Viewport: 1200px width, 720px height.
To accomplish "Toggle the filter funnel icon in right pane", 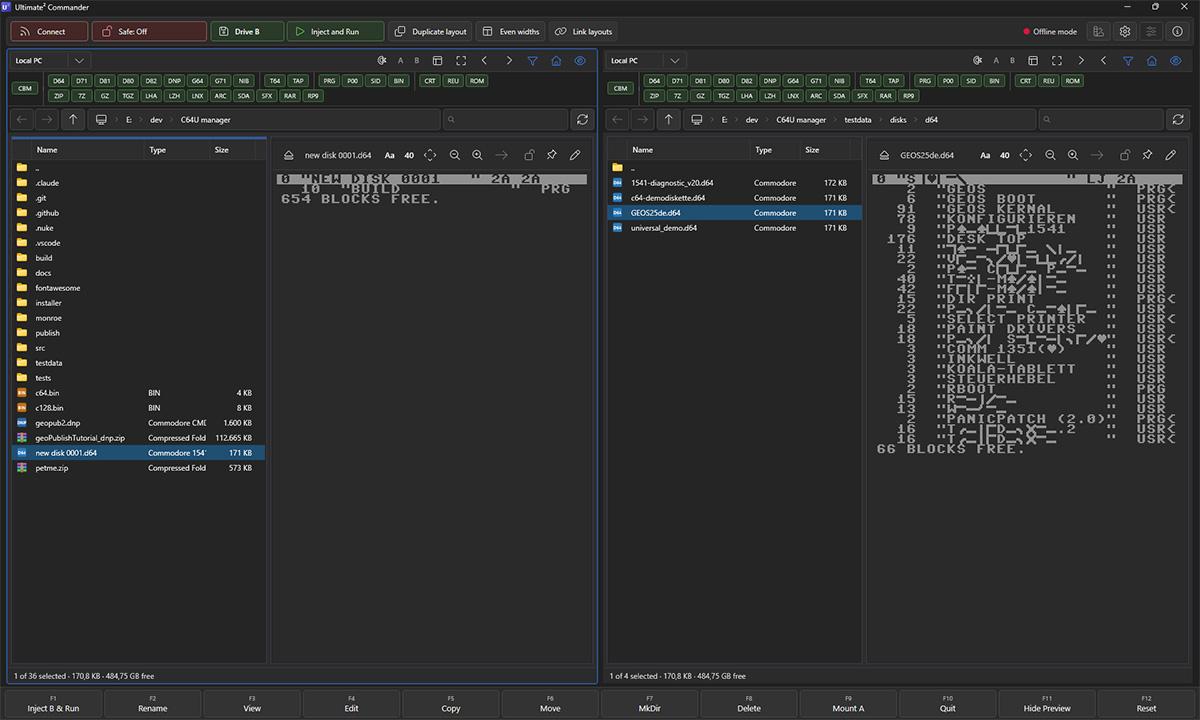I will (1127, 61).
